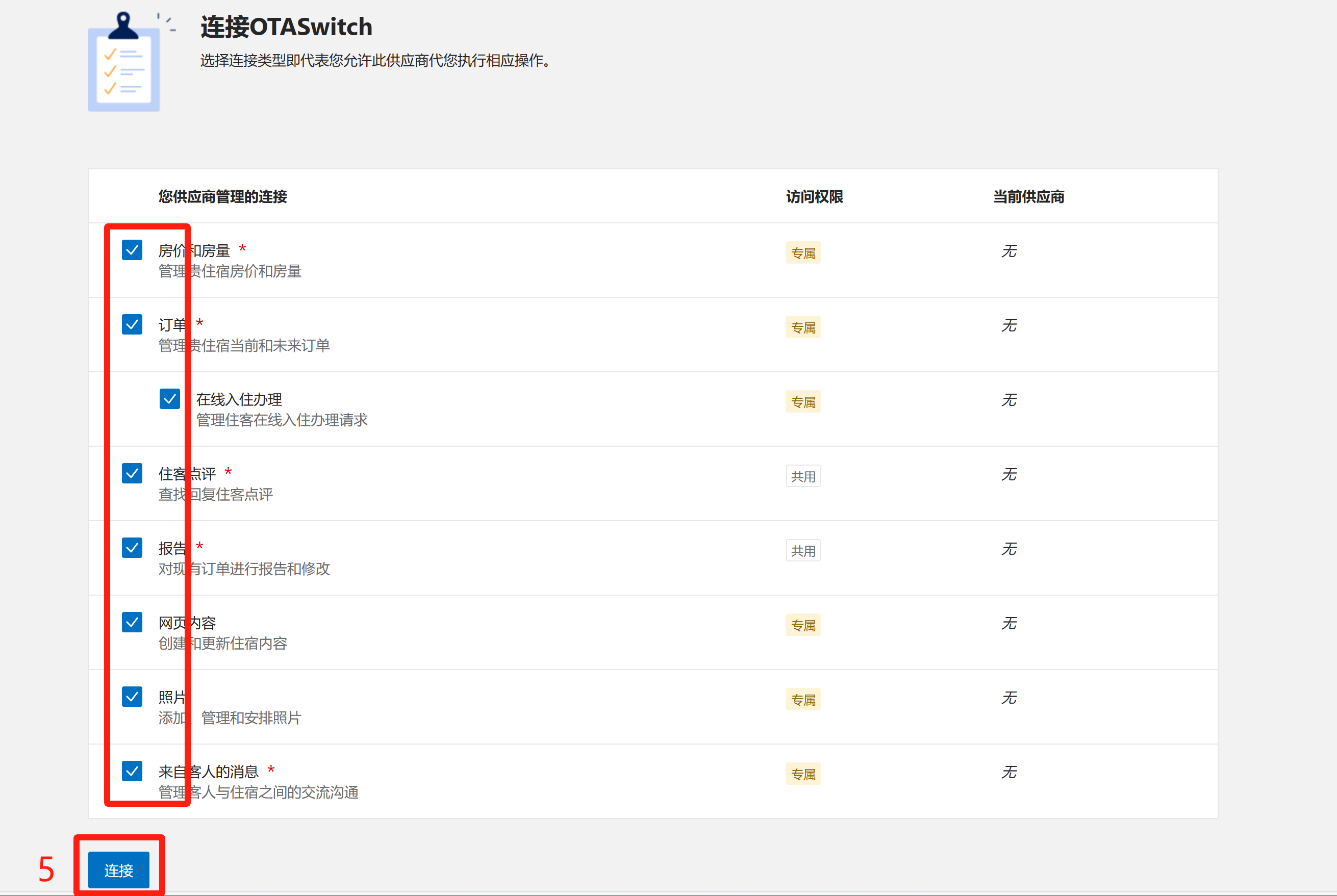The height and width of the screenshot is (896, 1337).
Task: Toggle the 在线入住办理 checkbox
Action: pos(170,399)
